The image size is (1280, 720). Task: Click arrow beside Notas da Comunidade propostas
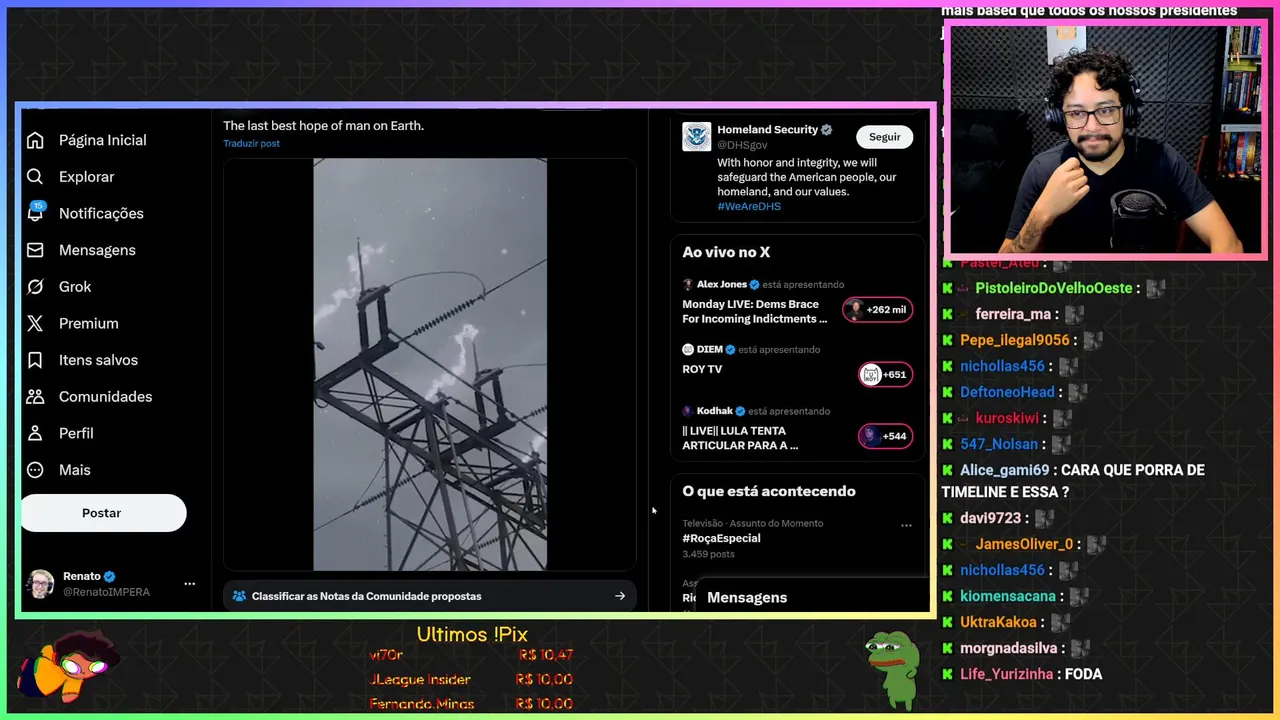coord(620,596)
